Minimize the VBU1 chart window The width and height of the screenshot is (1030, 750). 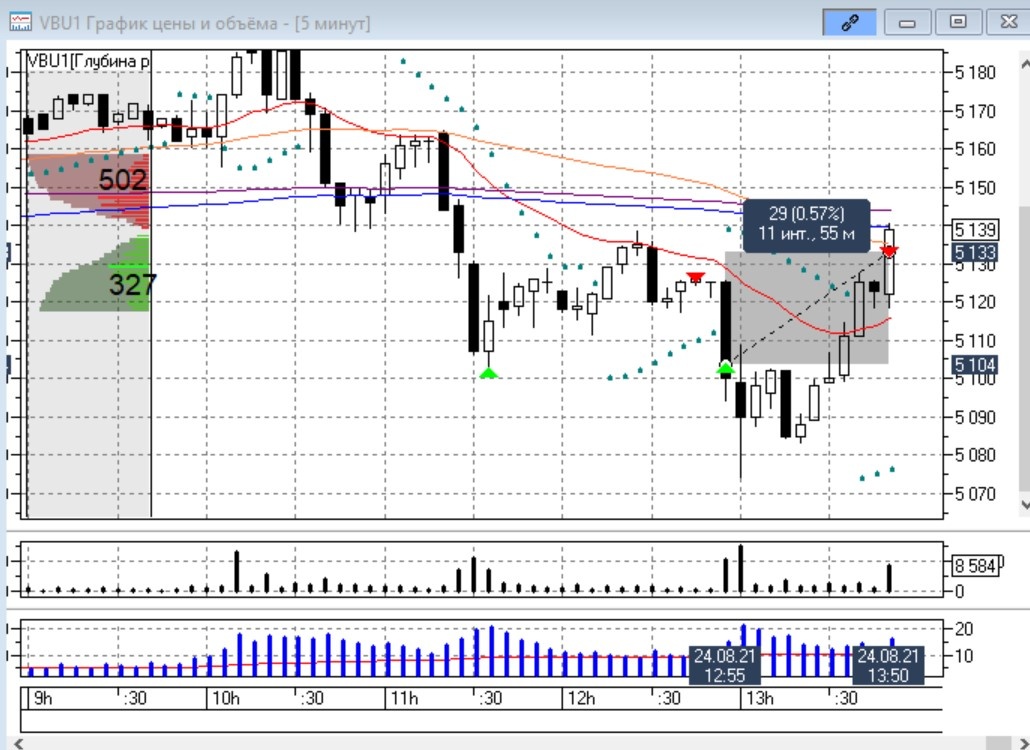(x=907, y=23)
